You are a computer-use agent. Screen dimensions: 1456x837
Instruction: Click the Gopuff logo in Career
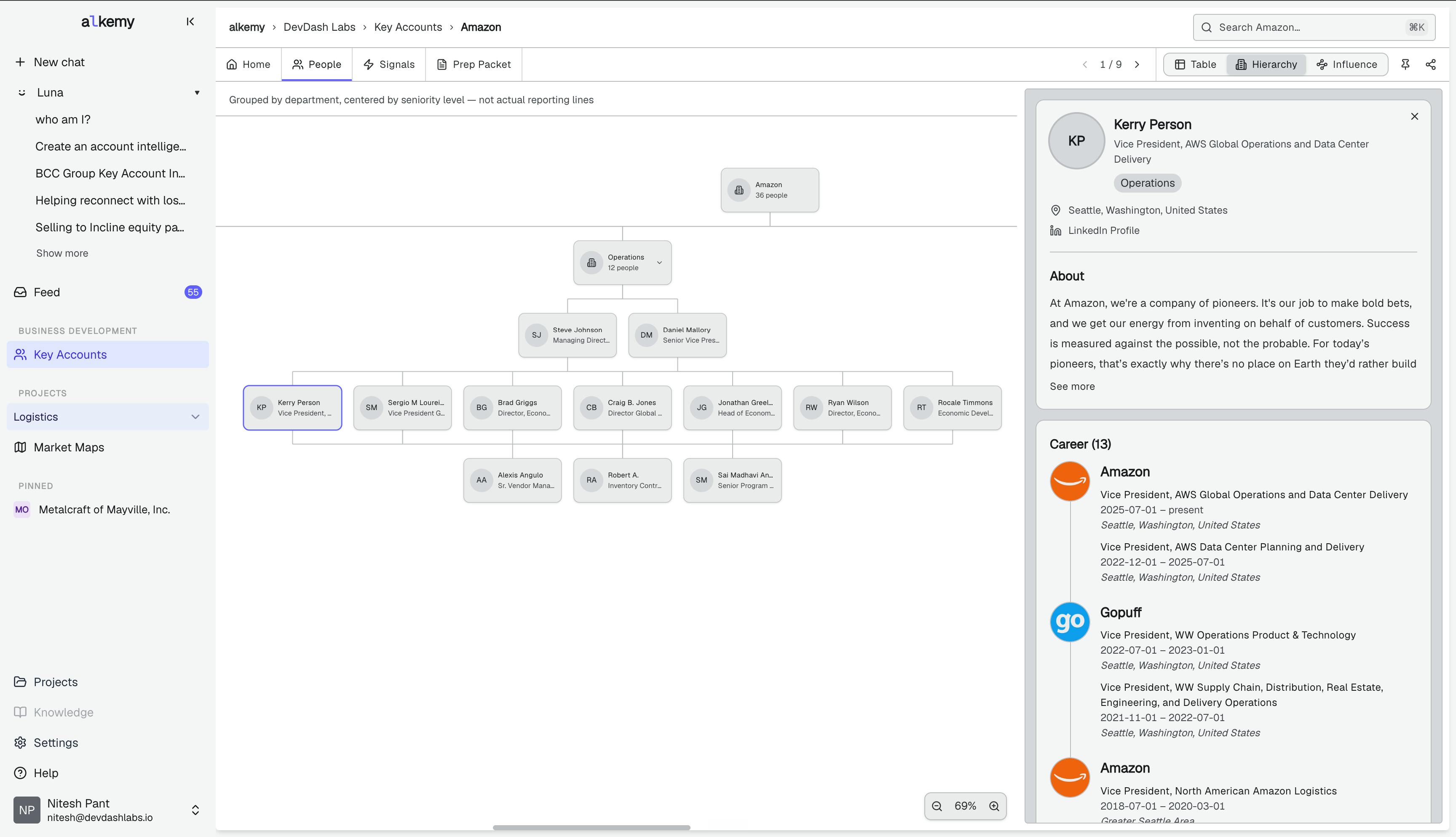click(x=1070, y=622)
